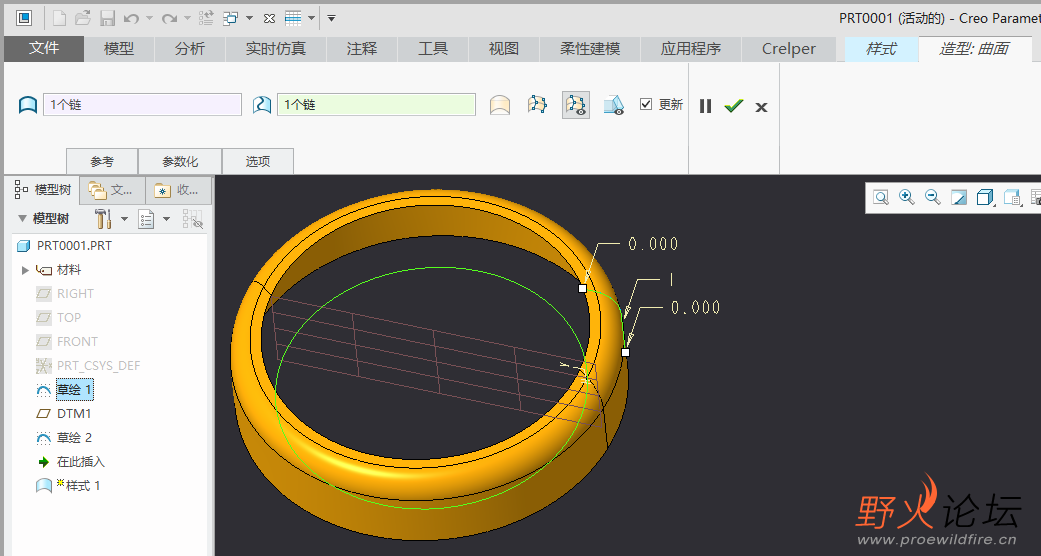Screen dimensions: 1041x556
Task: Switch to the 实时仿真 ribbon tab
Action: 276,48
